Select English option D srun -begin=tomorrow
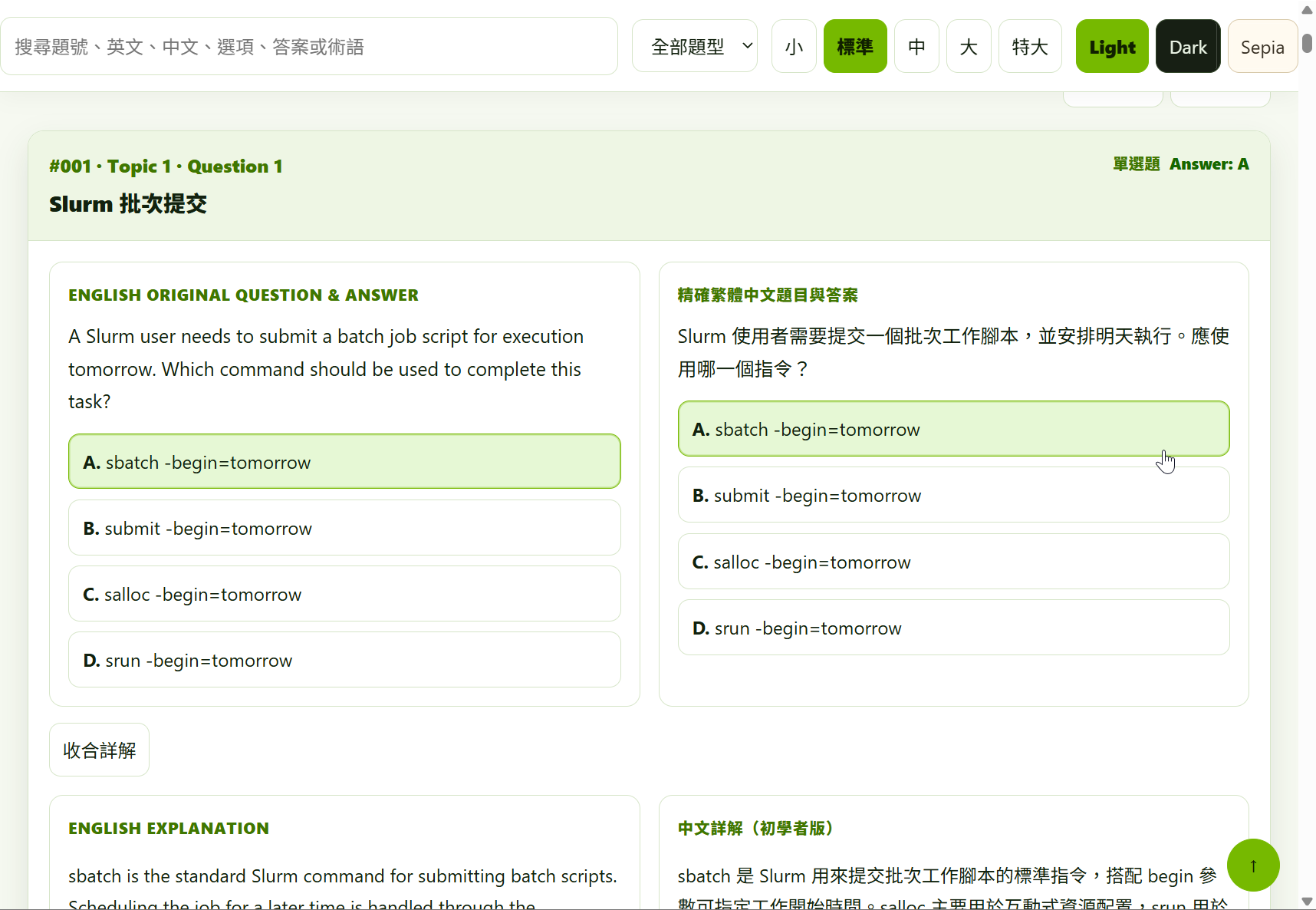The image size is (1316, 910). tap(344, 660)
